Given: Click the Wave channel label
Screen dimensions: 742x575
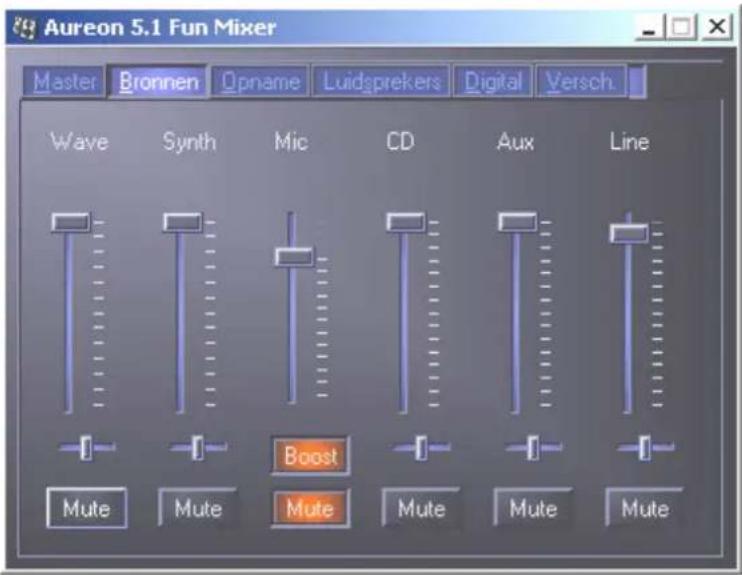Looking at the screenshot, I should coord(80,142).
